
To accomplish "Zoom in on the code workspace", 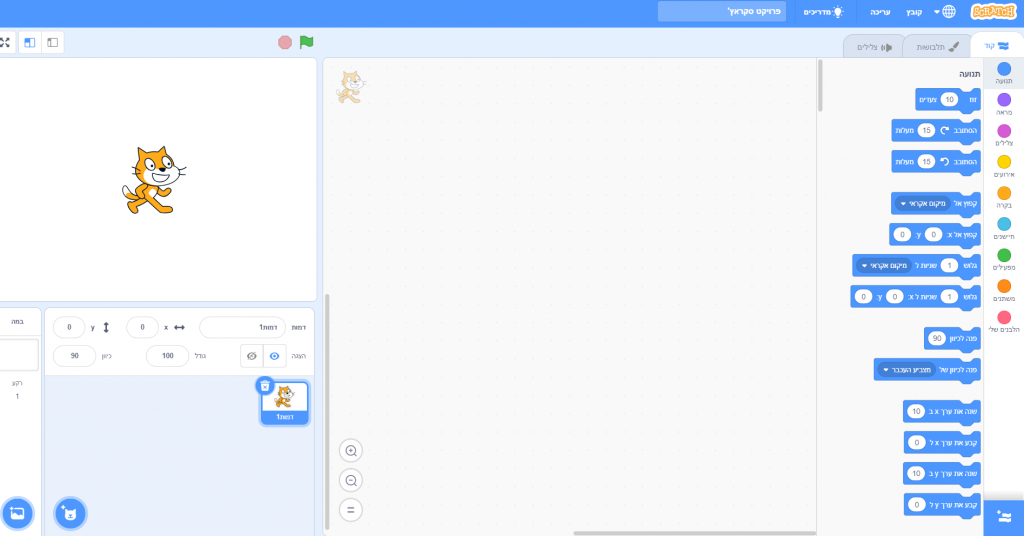I will pos(350,451).
